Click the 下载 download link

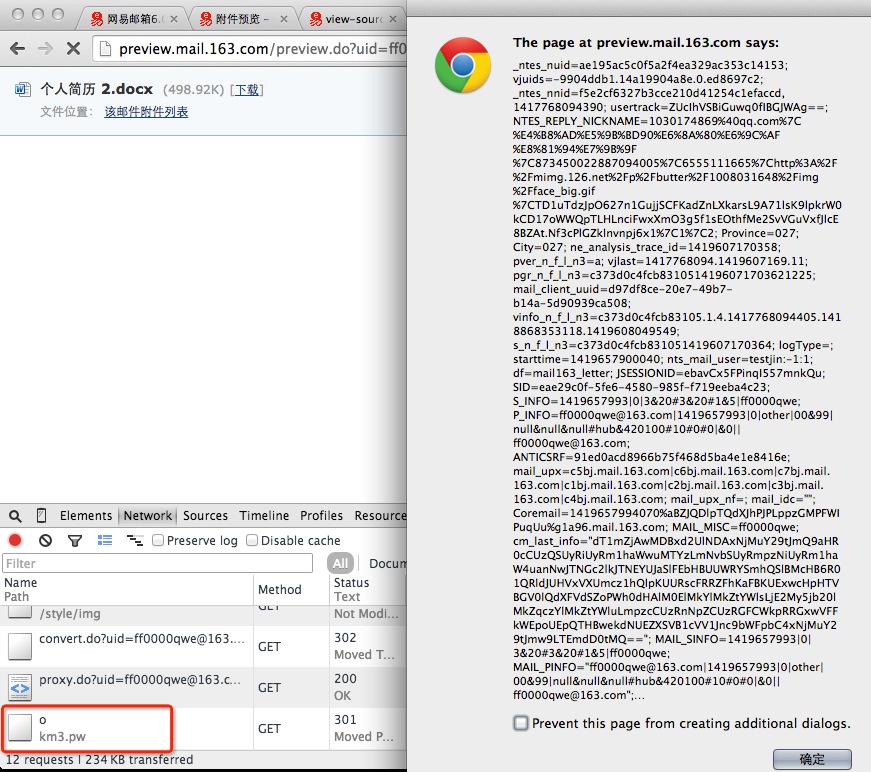pyautogui.click(x=247, y=89)
